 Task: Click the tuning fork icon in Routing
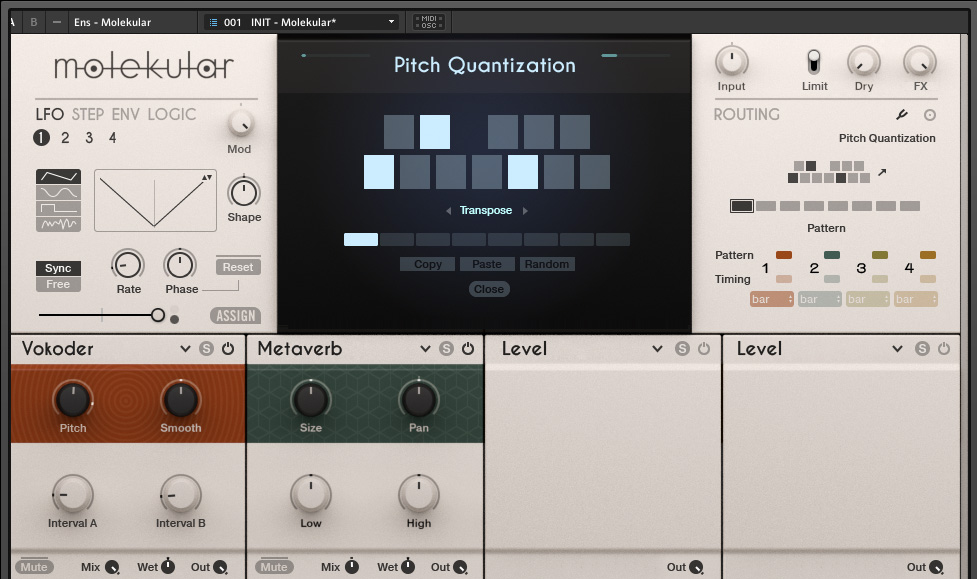point(901,115)
